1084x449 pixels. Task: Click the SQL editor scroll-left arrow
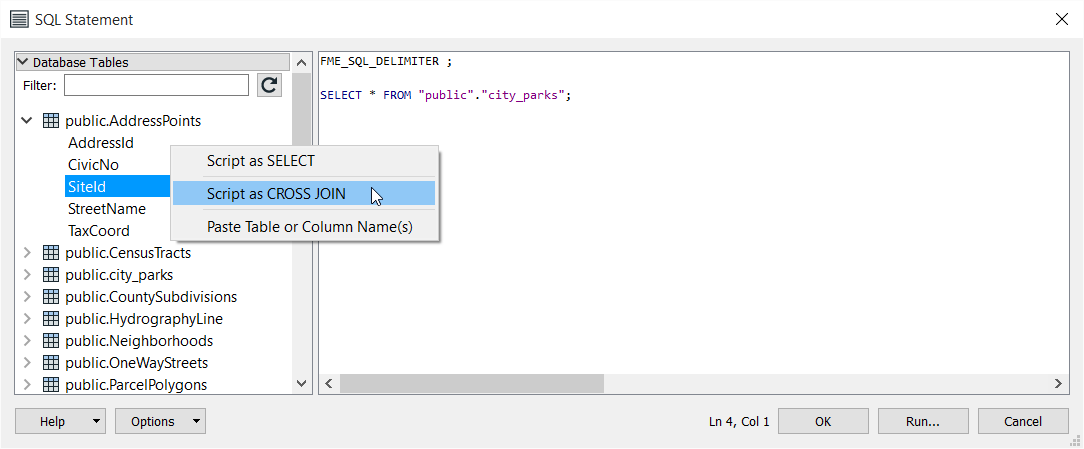pyautogui.click(x=329, y=383)
